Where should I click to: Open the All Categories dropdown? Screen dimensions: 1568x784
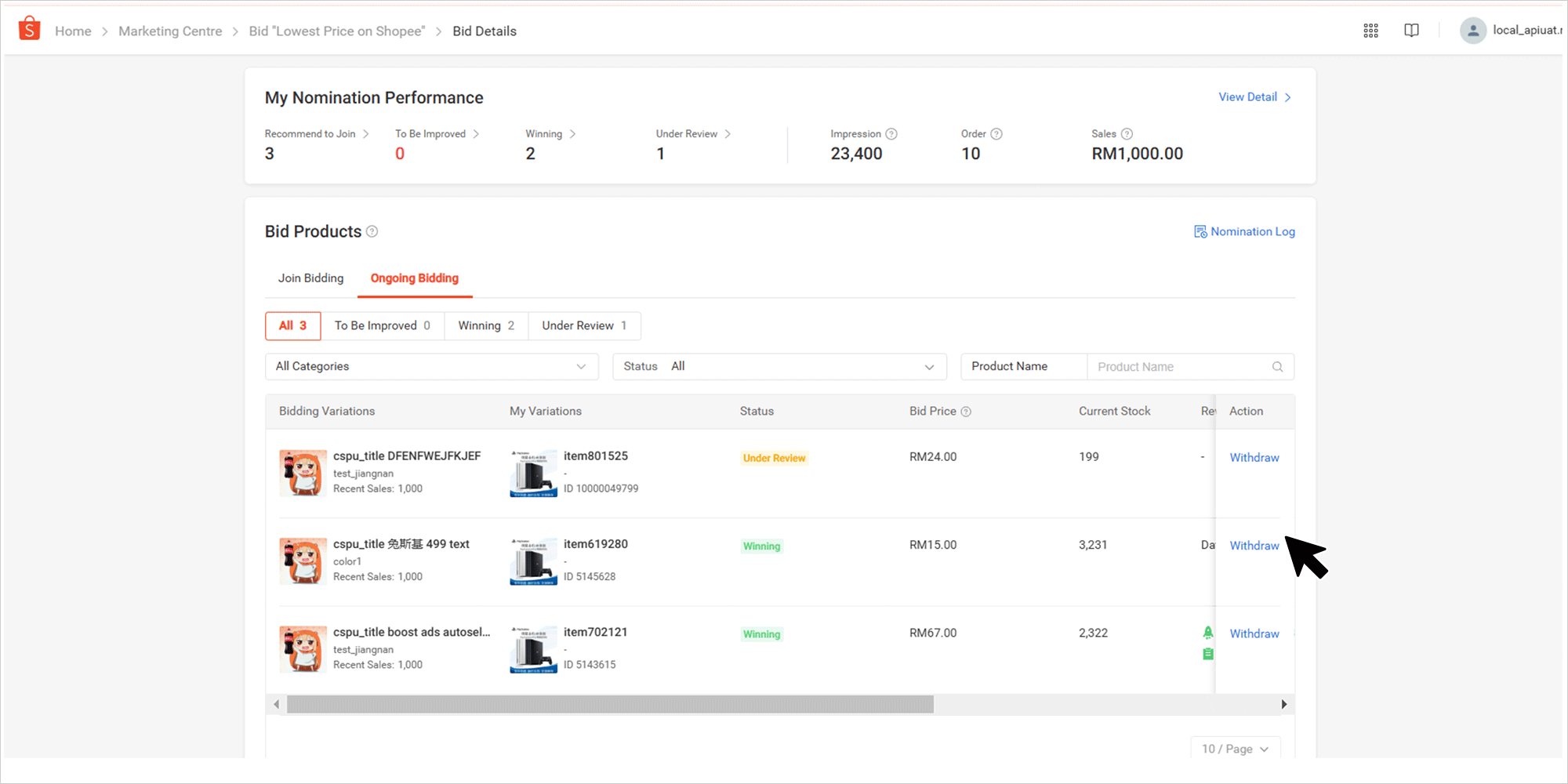(x=431, y=366)
